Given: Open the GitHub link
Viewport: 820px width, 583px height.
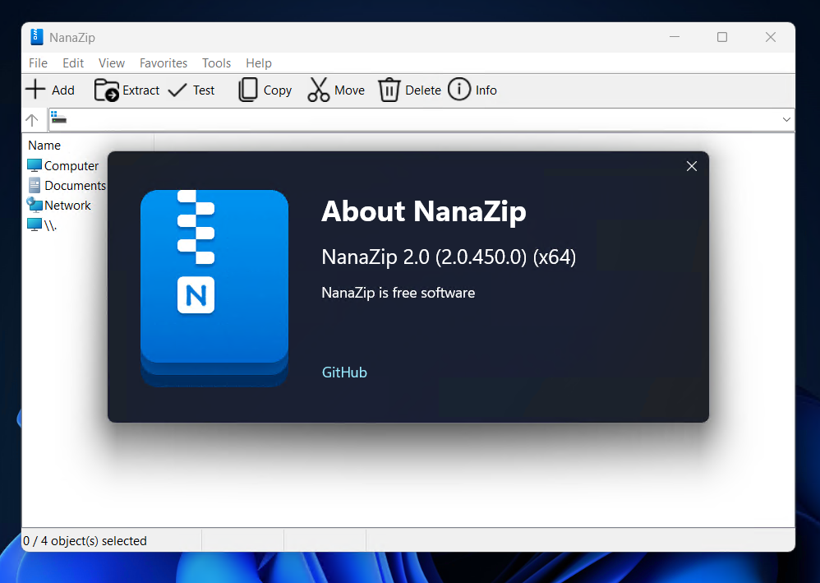Looking at the screenshot, I should pos(344,372).
